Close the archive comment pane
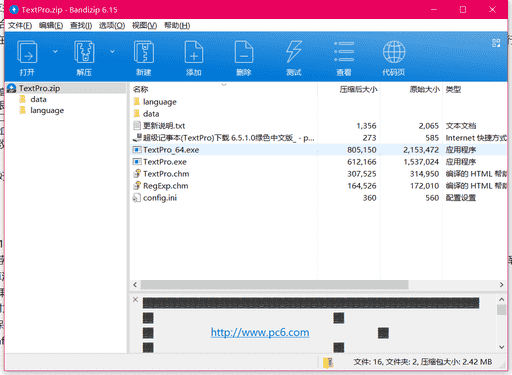This screenshot has height=375, width=512. point(135,299)
